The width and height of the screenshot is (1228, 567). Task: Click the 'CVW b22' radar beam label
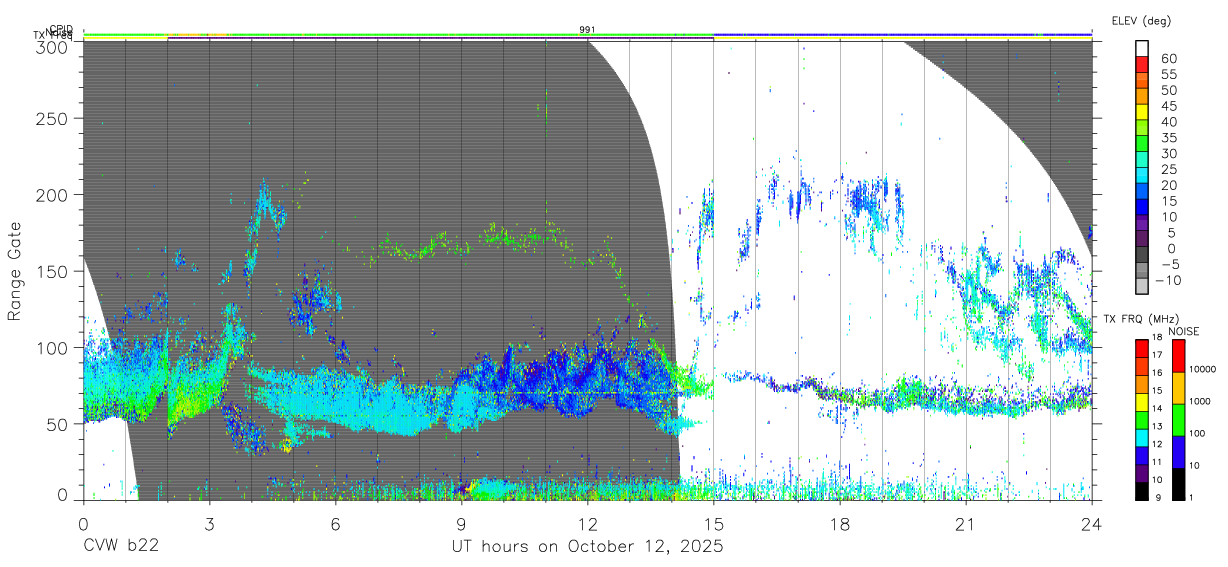point(121,547)
